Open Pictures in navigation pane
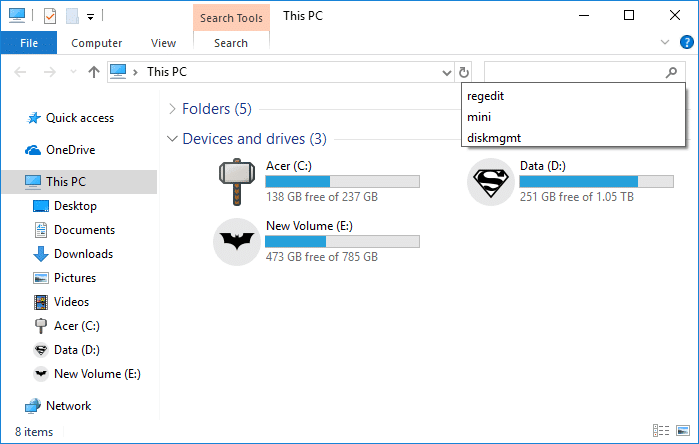 coord(75,278)
